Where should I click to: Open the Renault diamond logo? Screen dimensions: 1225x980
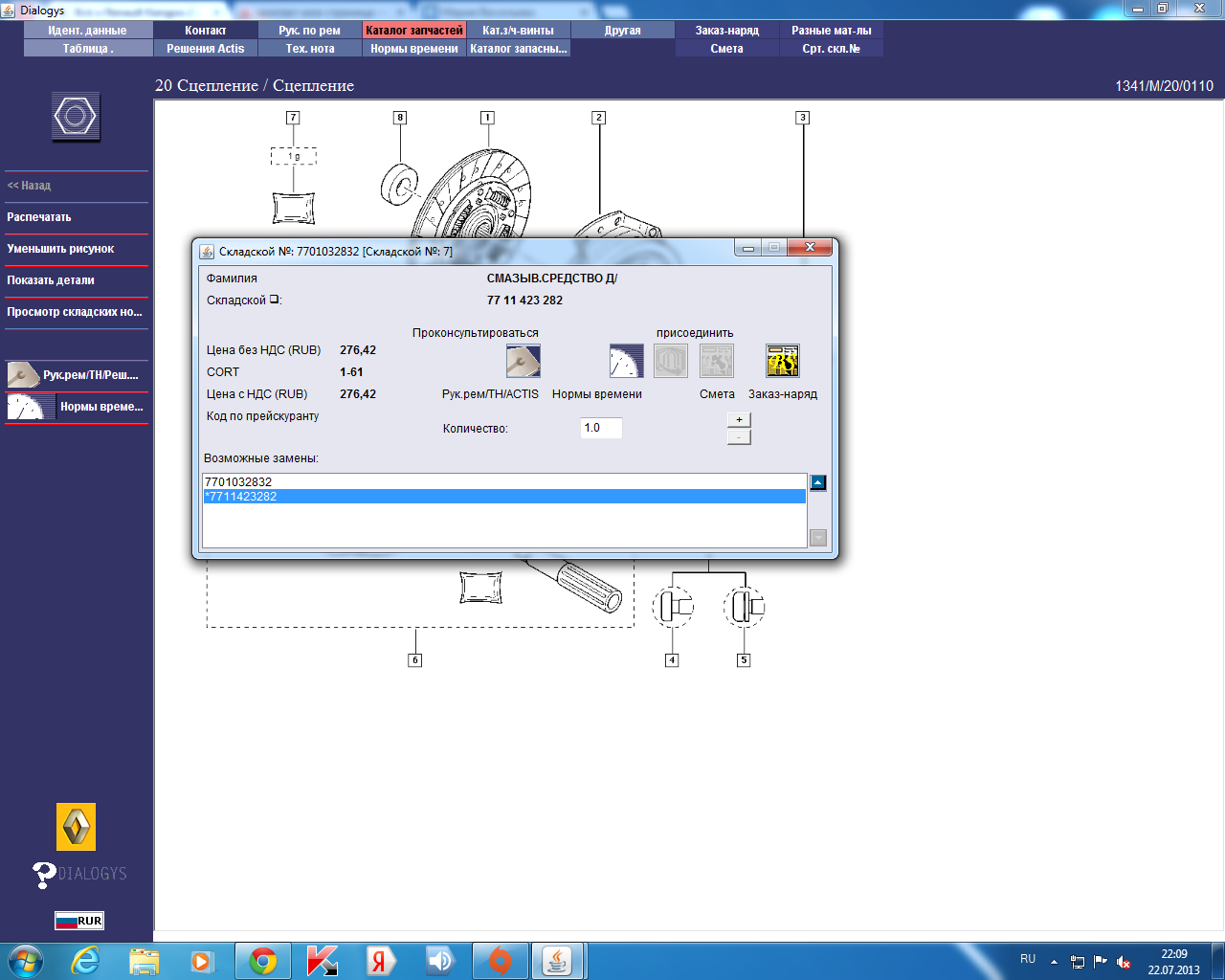coord(77,827)
